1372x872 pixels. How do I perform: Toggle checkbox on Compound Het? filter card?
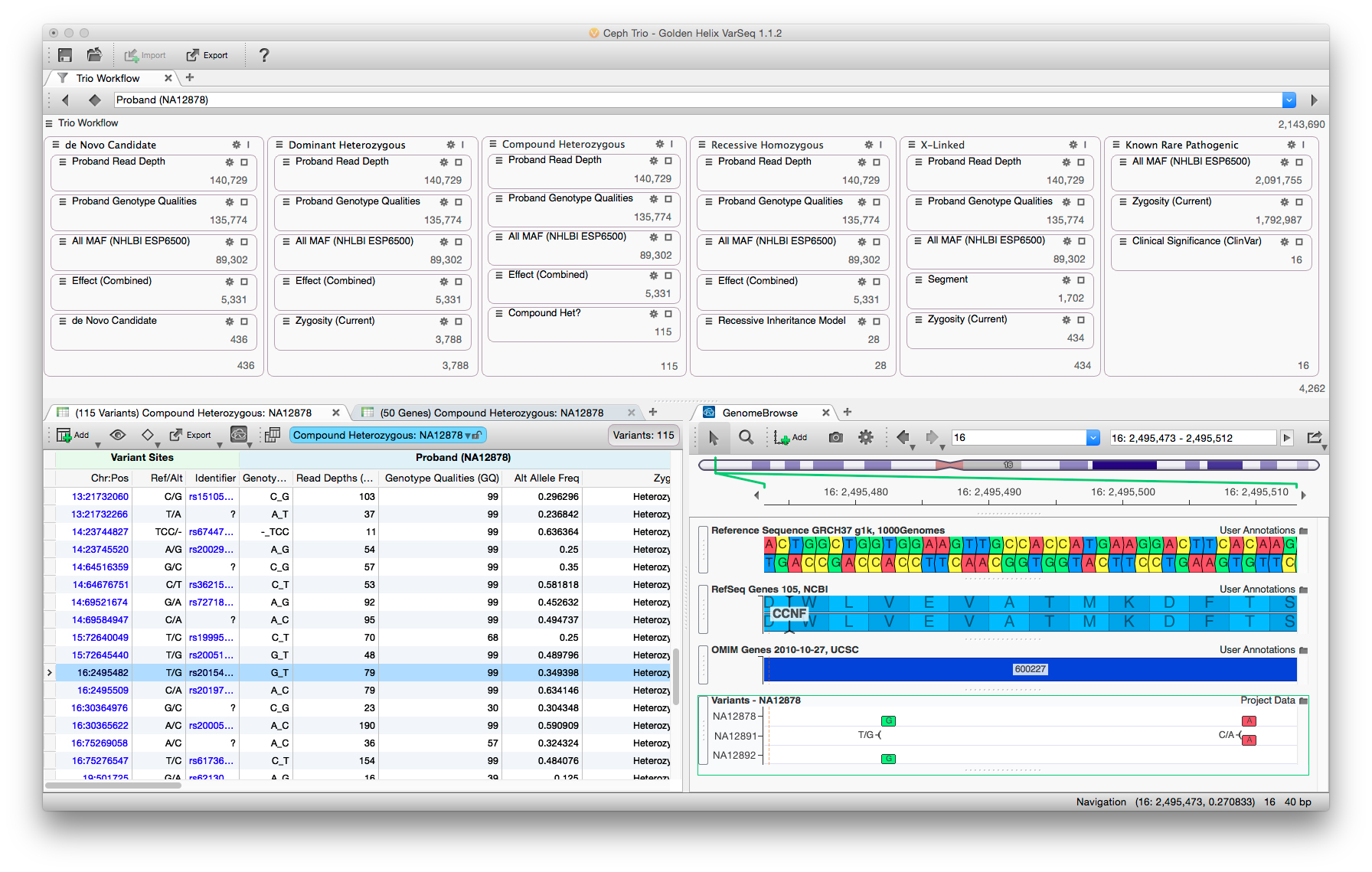pyautogui.click(x=668, y=314)
